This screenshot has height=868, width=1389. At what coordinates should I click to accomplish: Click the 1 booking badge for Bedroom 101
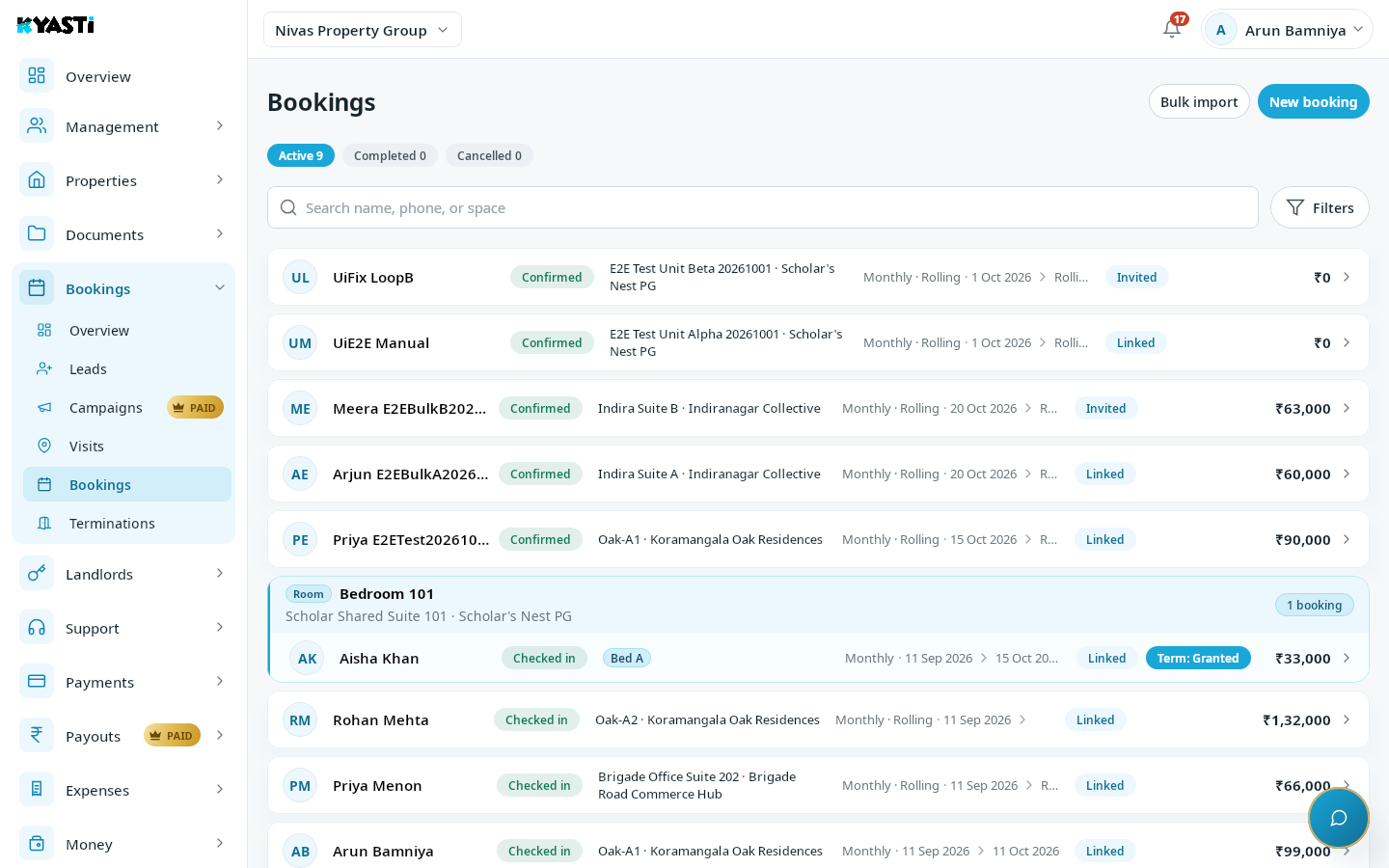click(x=1314, y=605)
